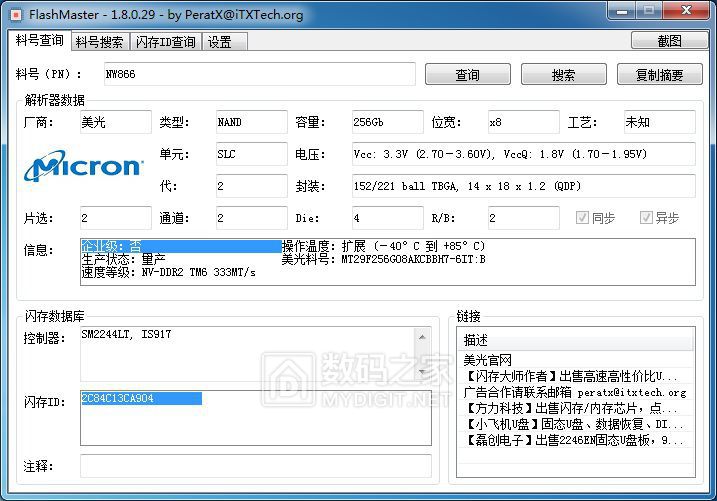The image size is (717, 501).
Task: Switch to the 料号查询 tab
Action: [39, 40]
